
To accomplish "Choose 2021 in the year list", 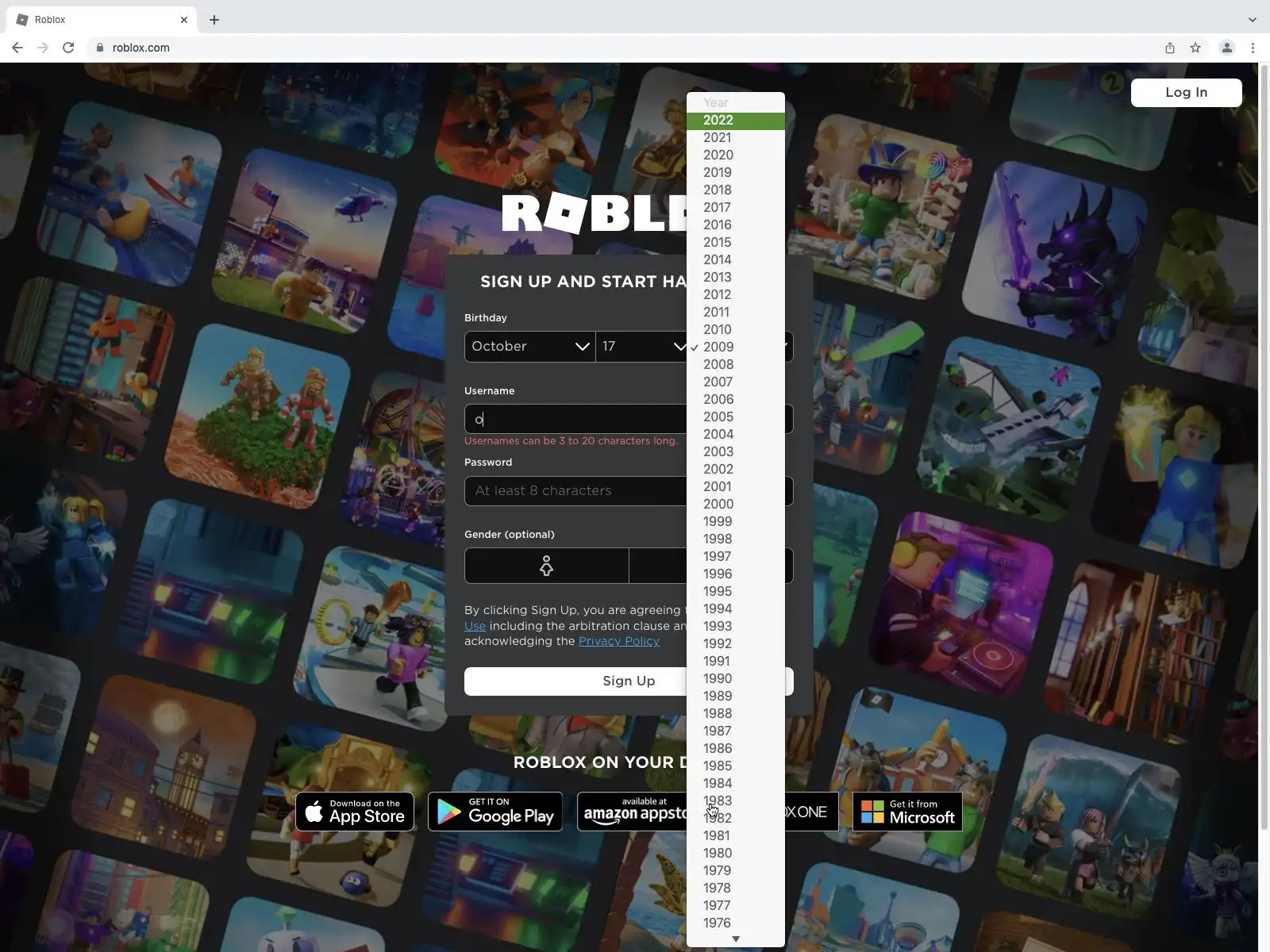I will 736,138.
